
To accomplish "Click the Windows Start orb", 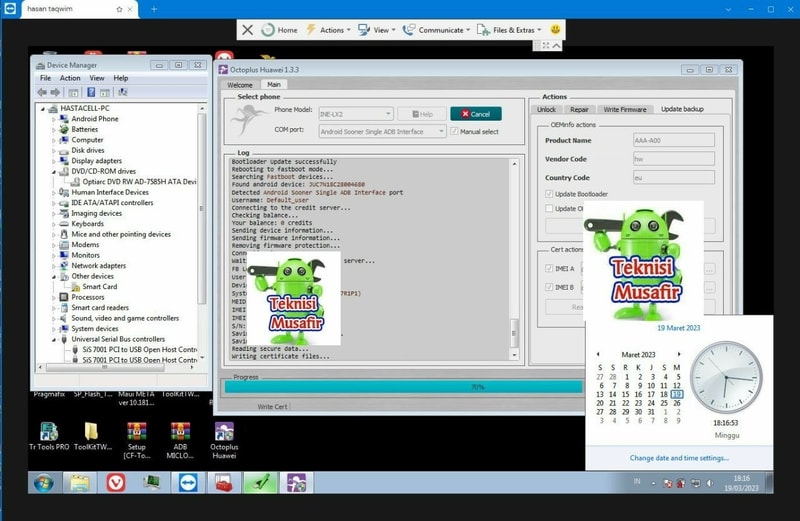I will 43,482.
